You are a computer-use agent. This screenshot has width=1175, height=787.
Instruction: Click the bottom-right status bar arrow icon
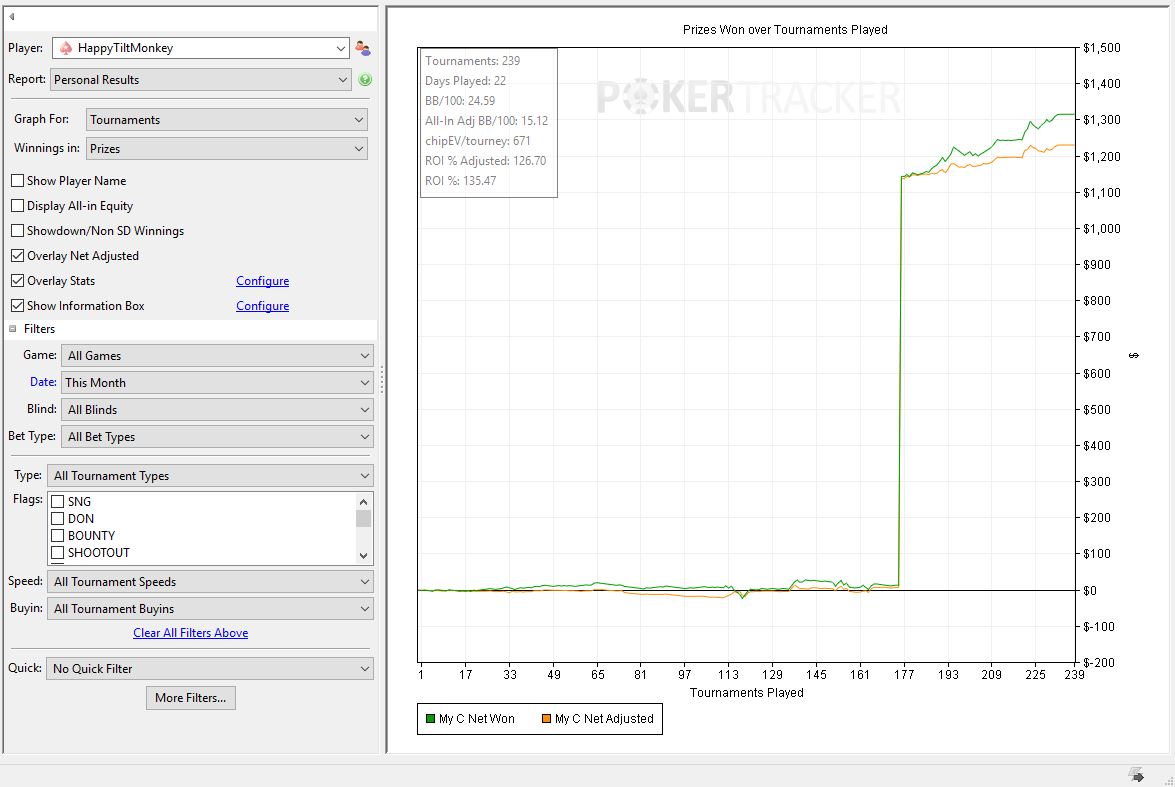tap(1136, 774)
